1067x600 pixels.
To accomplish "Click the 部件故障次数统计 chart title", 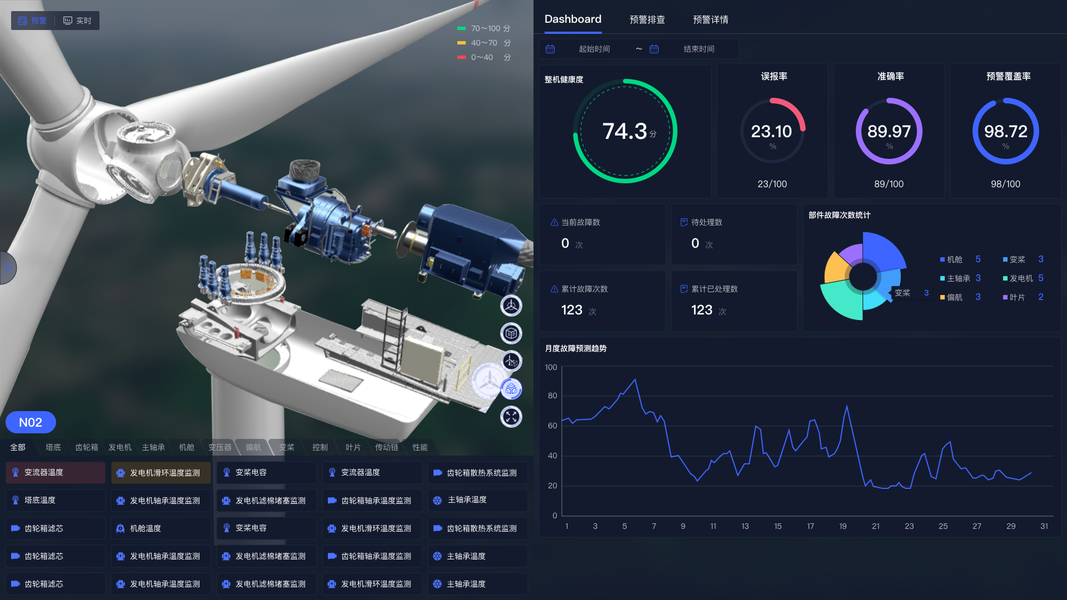I will tap(840, 215).
